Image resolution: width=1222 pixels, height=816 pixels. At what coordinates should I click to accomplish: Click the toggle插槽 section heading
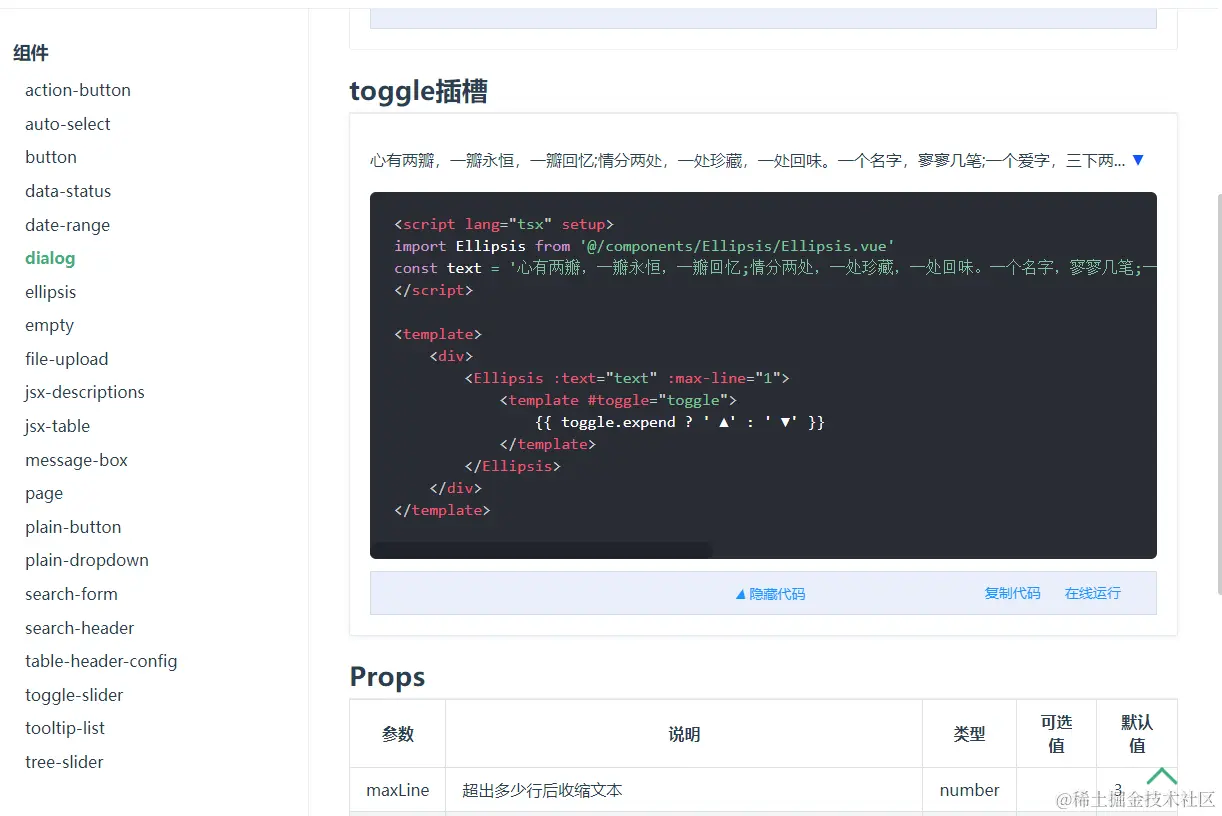tap(419, 92)
